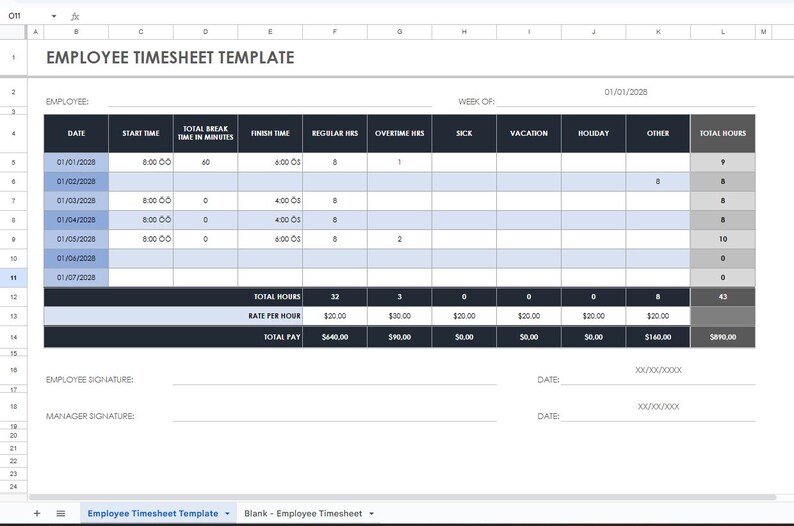Select overtime rate cell $30.00
Viewport: 794px width, 526px height.
click(400, 316)
